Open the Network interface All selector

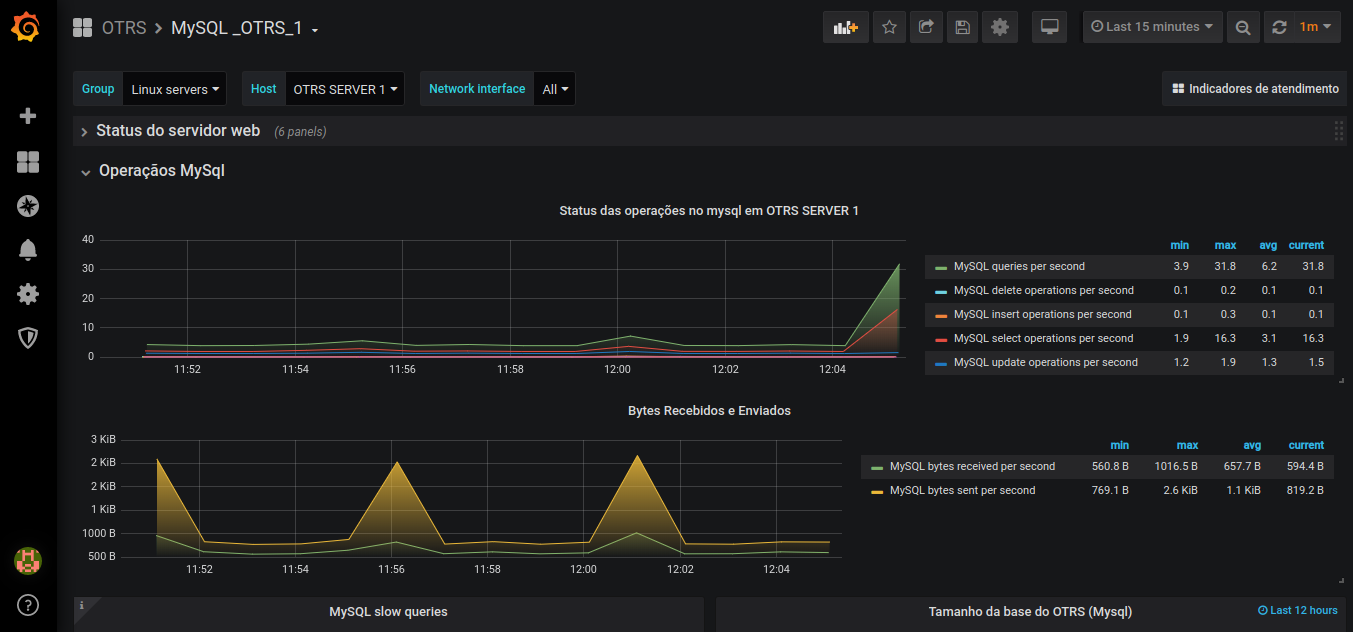point(554,88)
